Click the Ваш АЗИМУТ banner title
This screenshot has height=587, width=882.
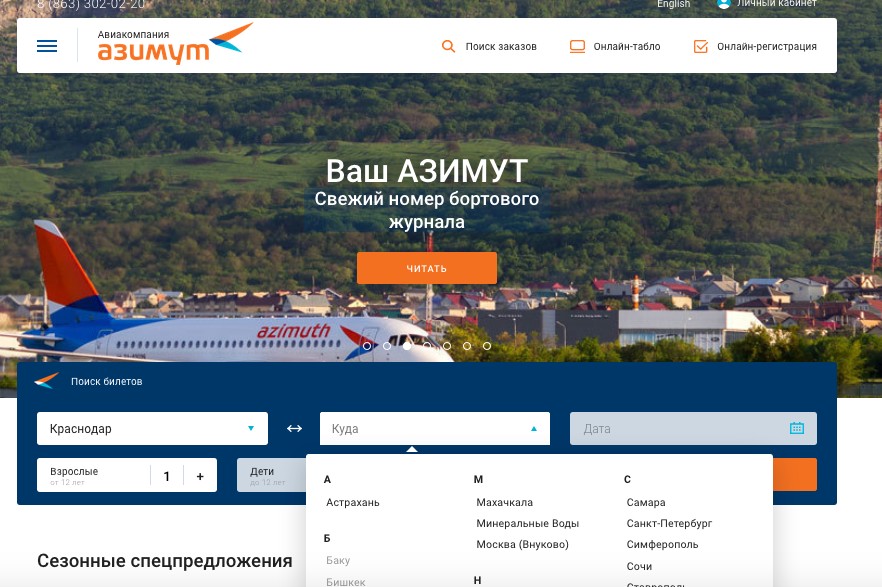point(427,170)
